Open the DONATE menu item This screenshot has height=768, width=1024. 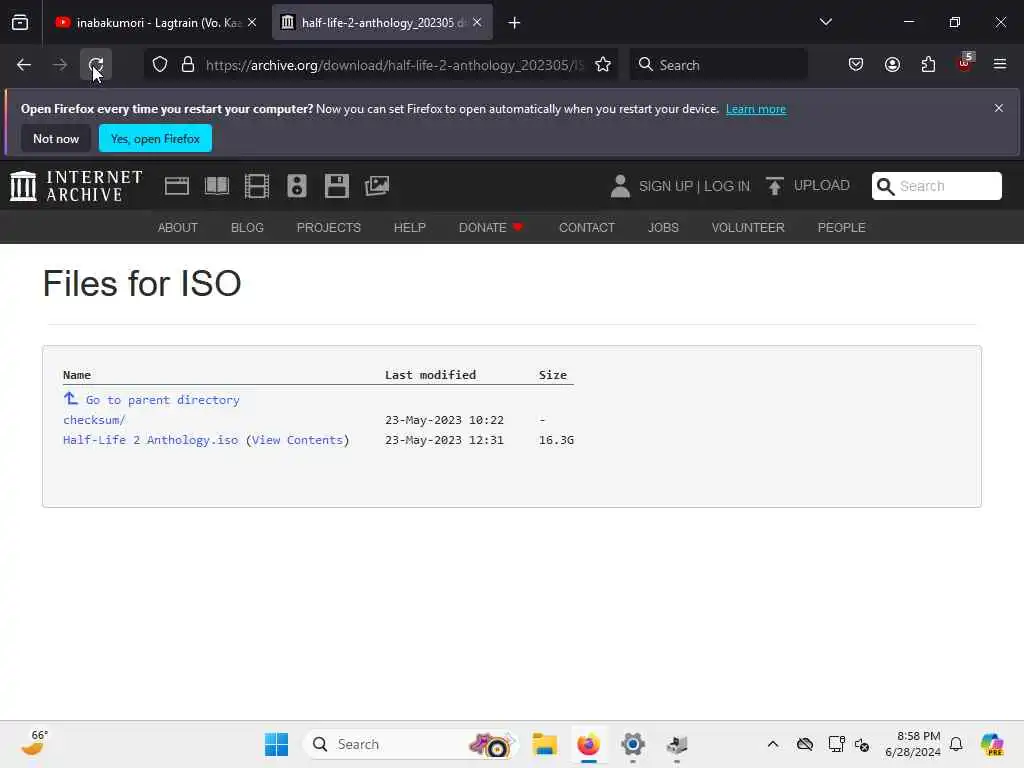(x=490, y=227)
